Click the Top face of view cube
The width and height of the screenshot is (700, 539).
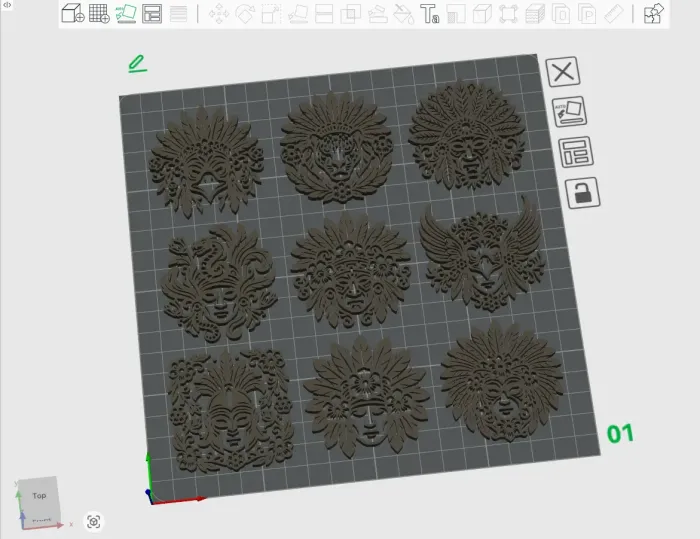(x=39, y=496)
